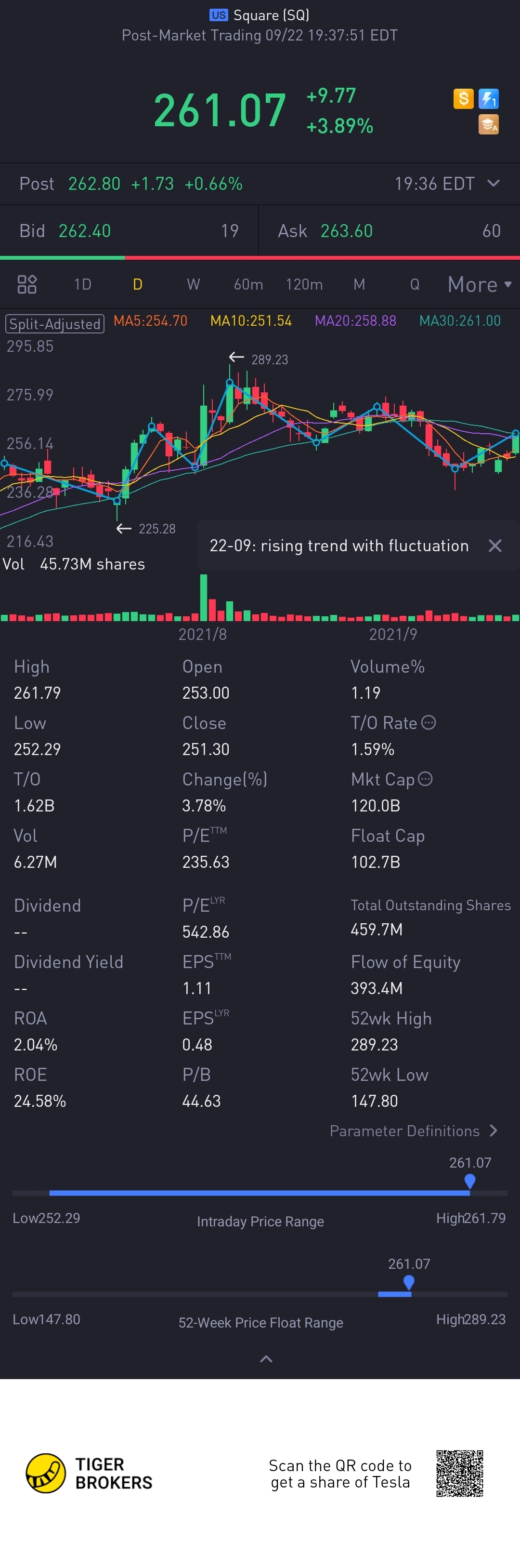Screen dimensions: 520x1568
Task: Tap the tallest green volume bar
Action: 204,597
